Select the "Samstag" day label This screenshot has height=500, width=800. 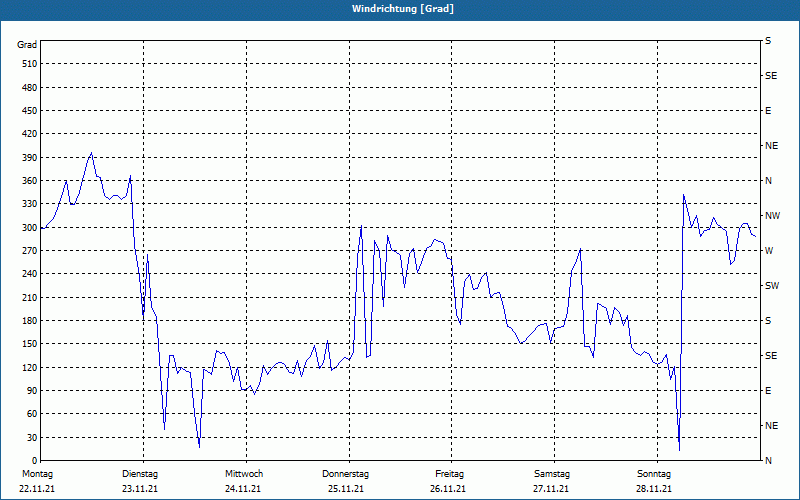tap(552, 474)
